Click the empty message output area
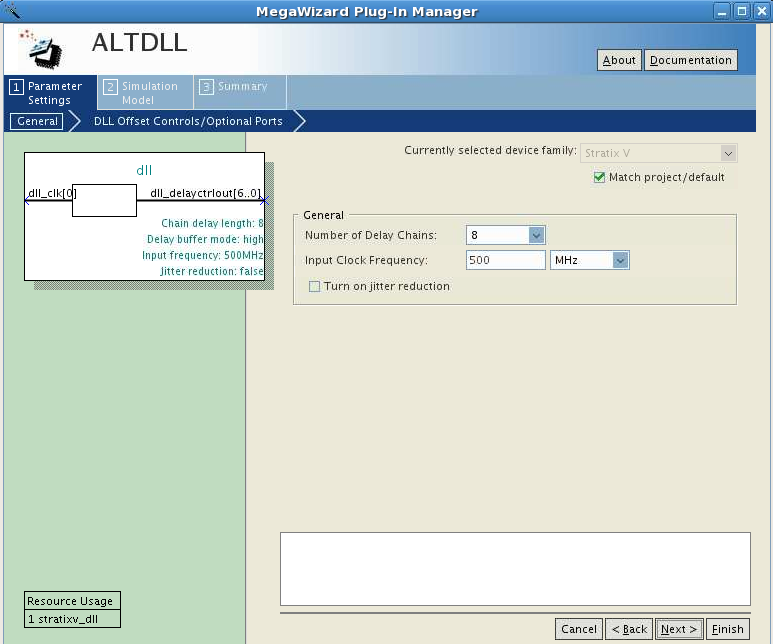The height and width of the screenshot is (644, 773). click(515, 569)
